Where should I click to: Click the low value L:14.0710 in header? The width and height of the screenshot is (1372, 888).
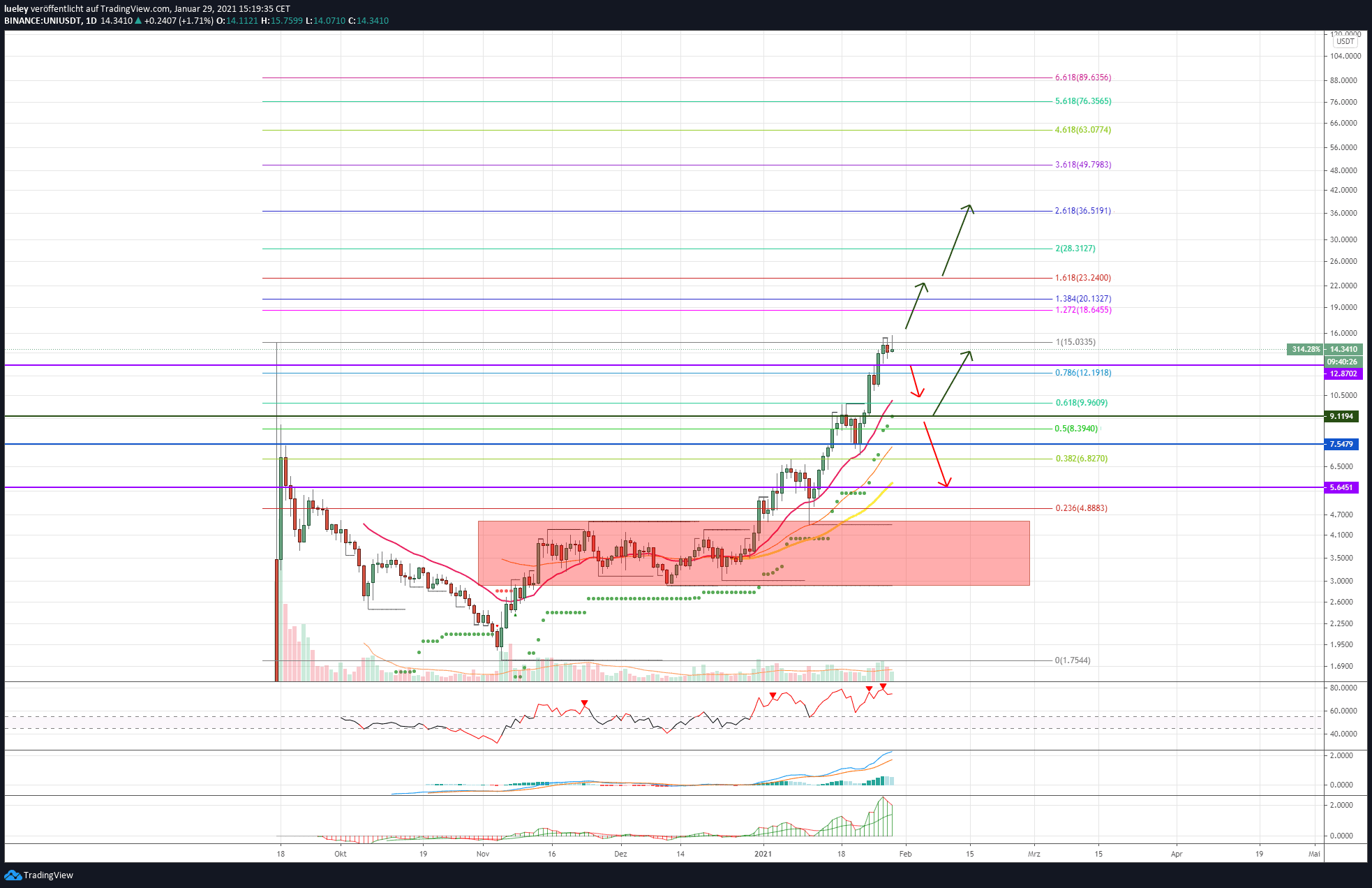(326, 21)
